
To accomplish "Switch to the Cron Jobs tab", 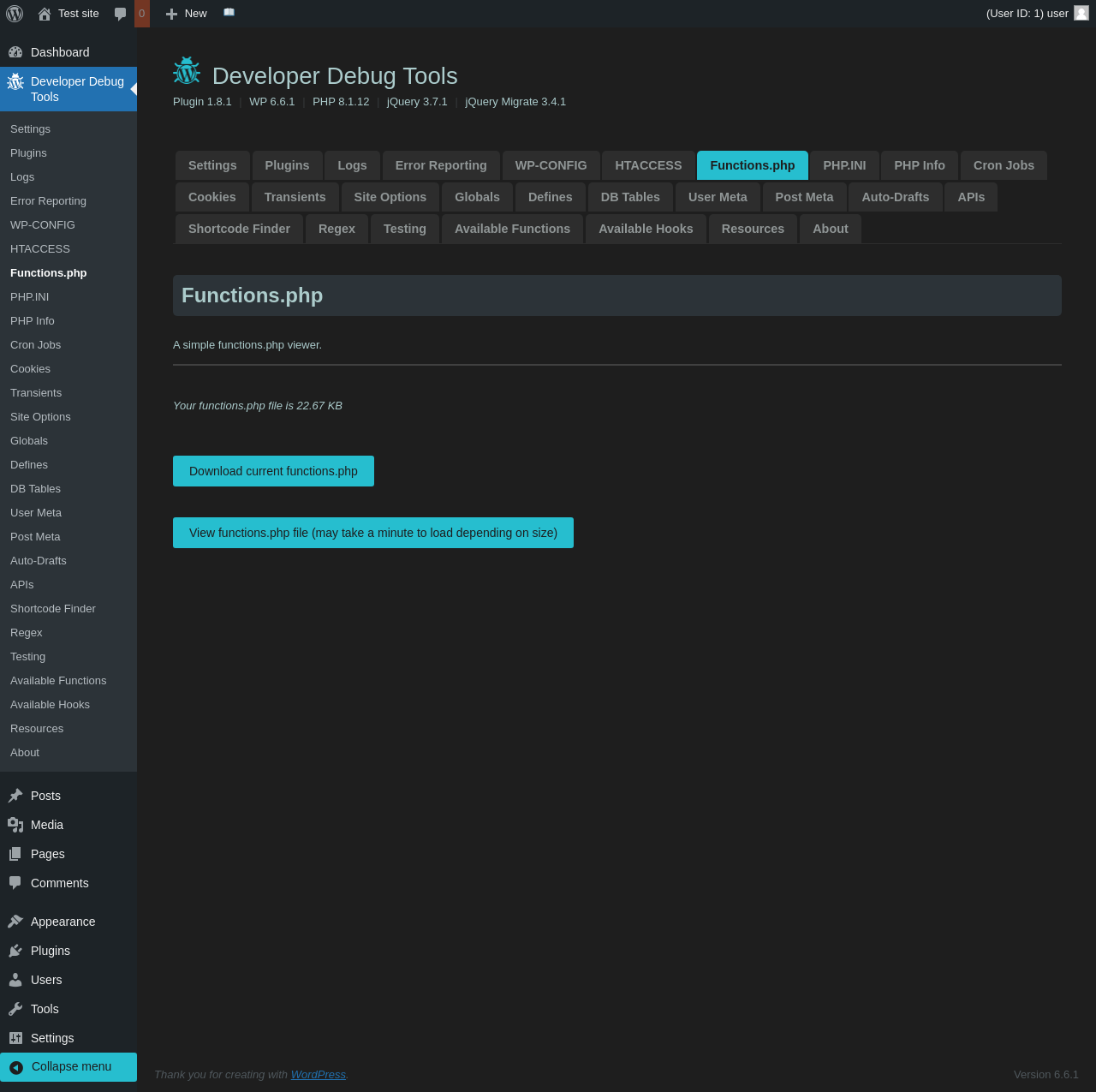I will [x=1004, y=165].
